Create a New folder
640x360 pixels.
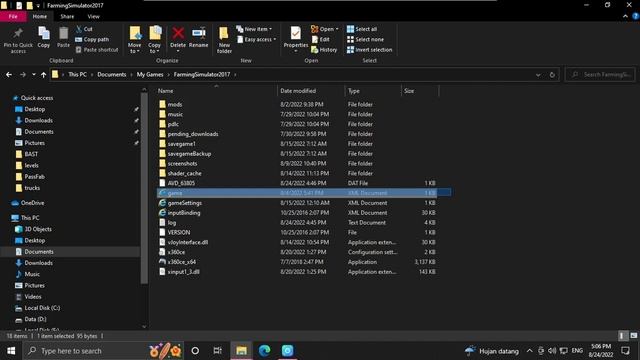(224, 40)
